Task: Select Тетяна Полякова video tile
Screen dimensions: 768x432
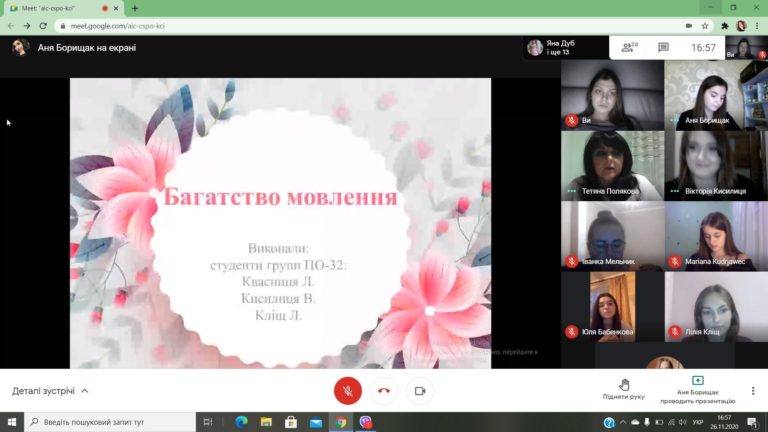Action: click(x=612, y=166)
